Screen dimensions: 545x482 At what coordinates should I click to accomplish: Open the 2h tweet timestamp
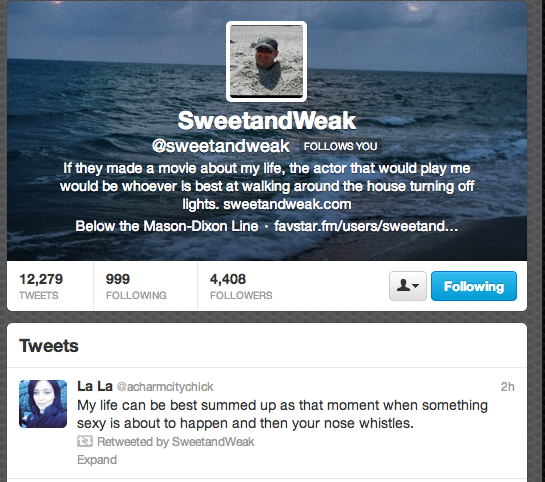(507, 387)
